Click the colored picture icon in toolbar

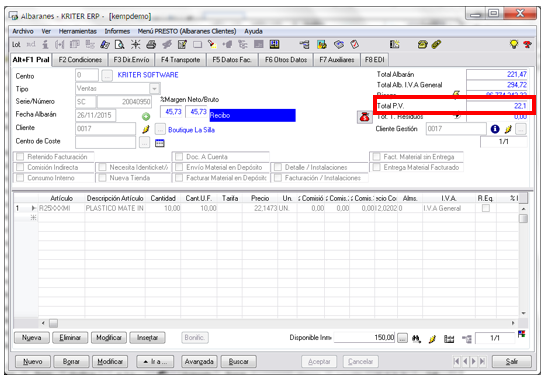tap(322, 45)
